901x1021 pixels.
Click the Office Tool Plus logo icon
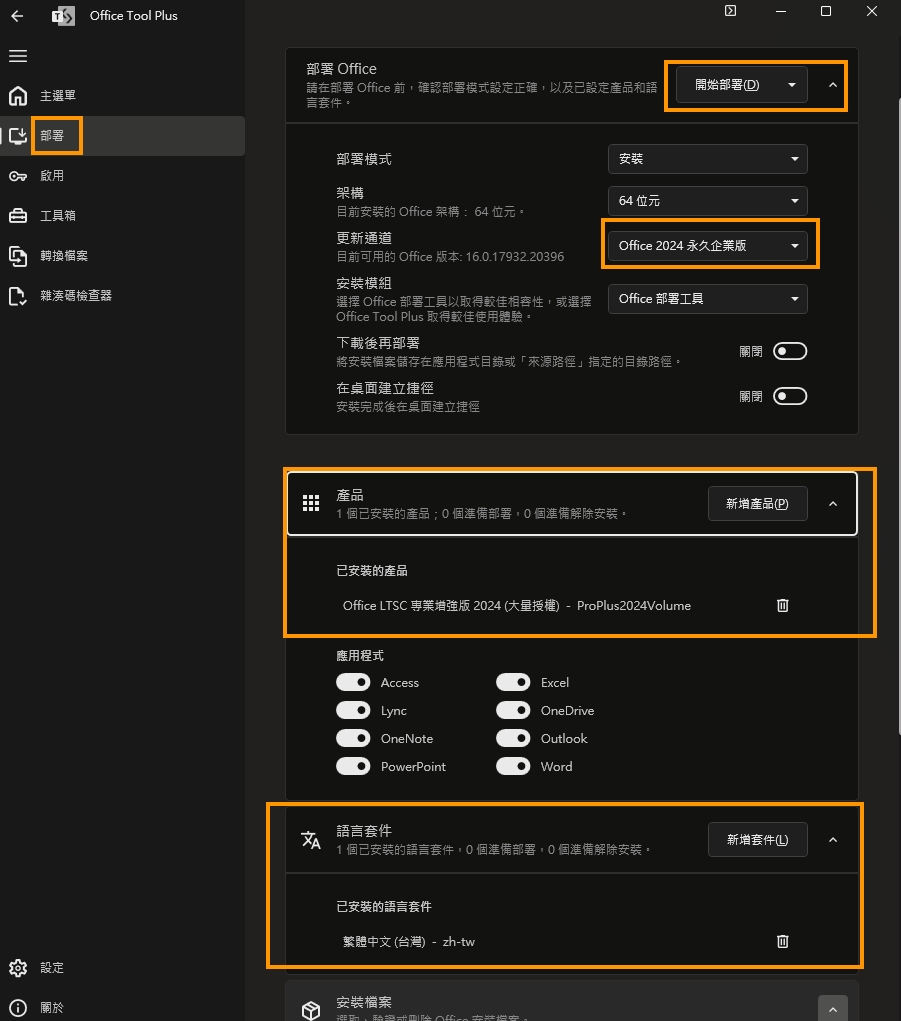[x=63, y=16]
